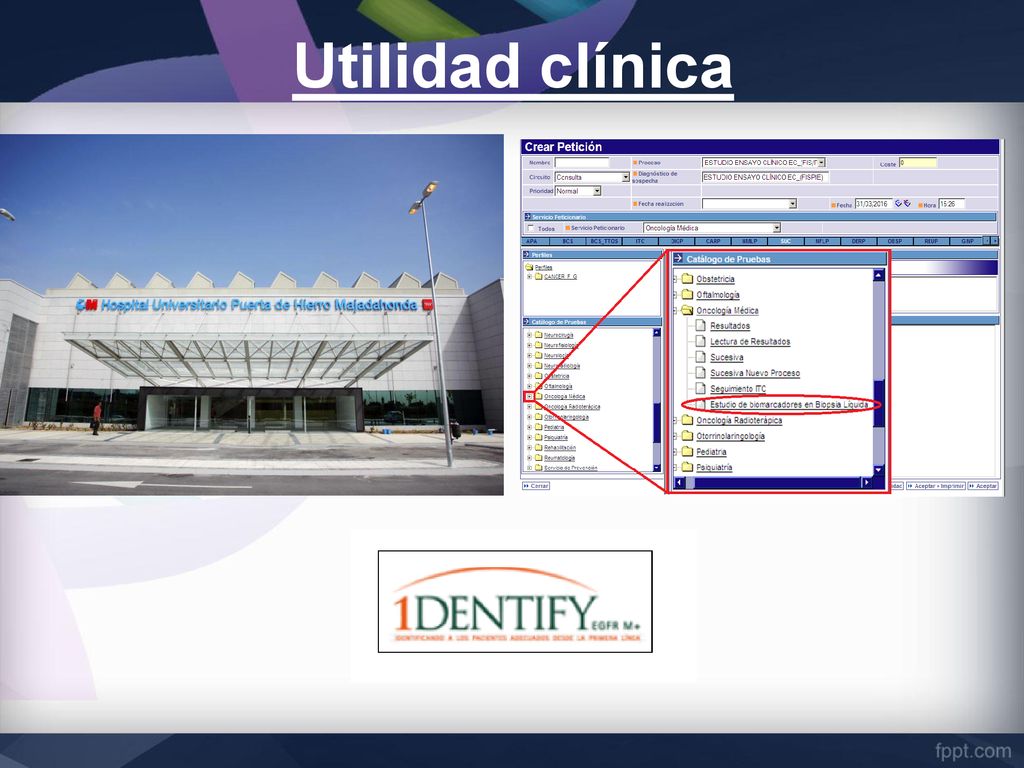This screenshot has height=768, width=1024.
Task: Click enlarged catalog scrollbar up arrow
Action: [x=878, y=276]
